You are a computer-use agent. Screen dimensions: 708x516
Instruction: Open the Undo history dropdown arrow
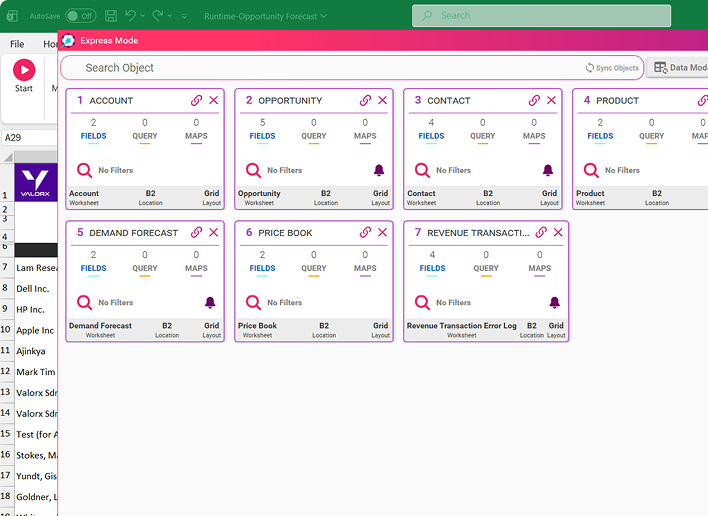[143, 16]
